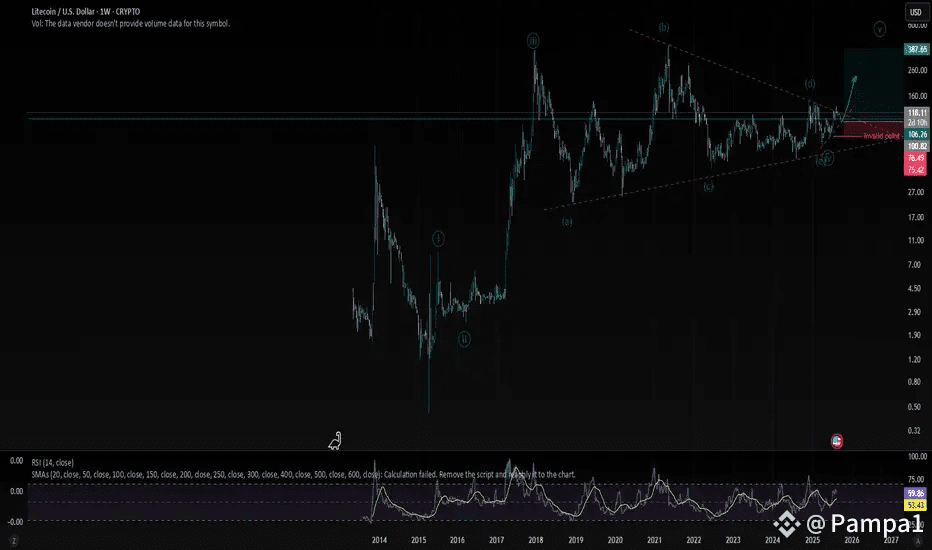Click the 100.82 price label
The height and width of the screenshot is (550, 932).
[916, 146]
